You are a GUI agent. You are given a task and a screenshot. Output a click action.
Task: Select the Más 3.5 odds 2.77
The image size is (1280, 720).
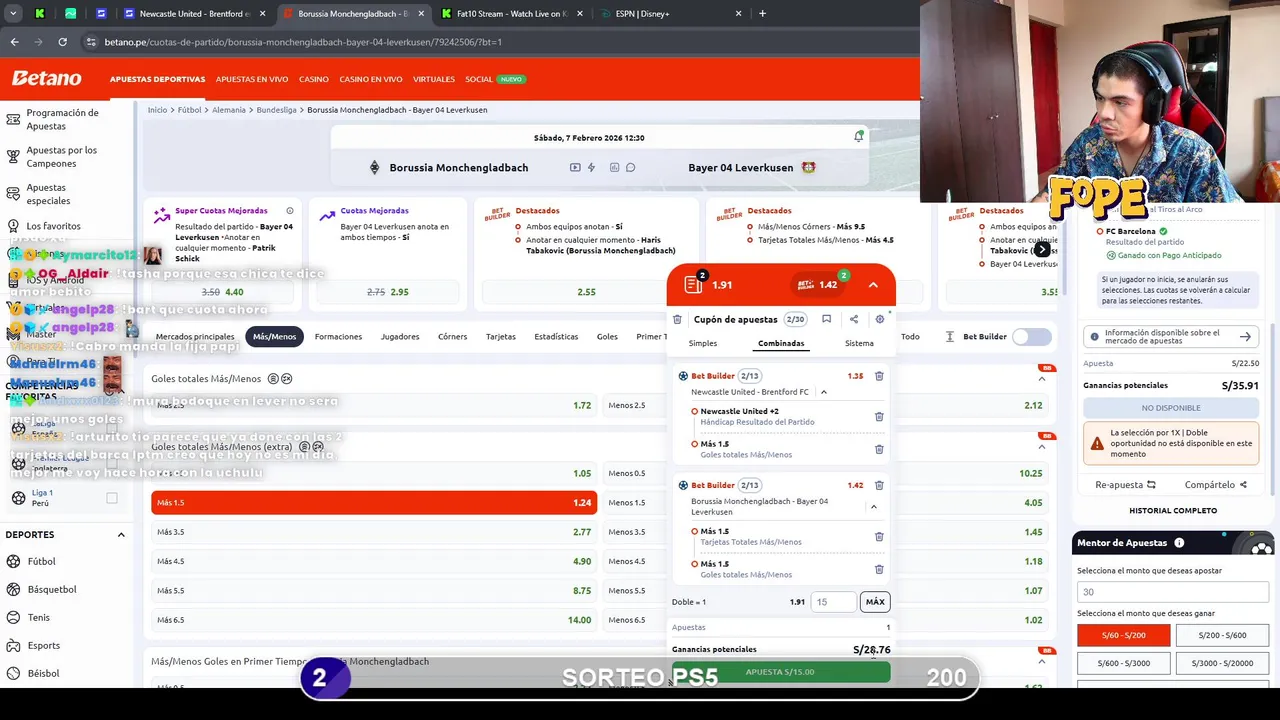coord(374,532)
